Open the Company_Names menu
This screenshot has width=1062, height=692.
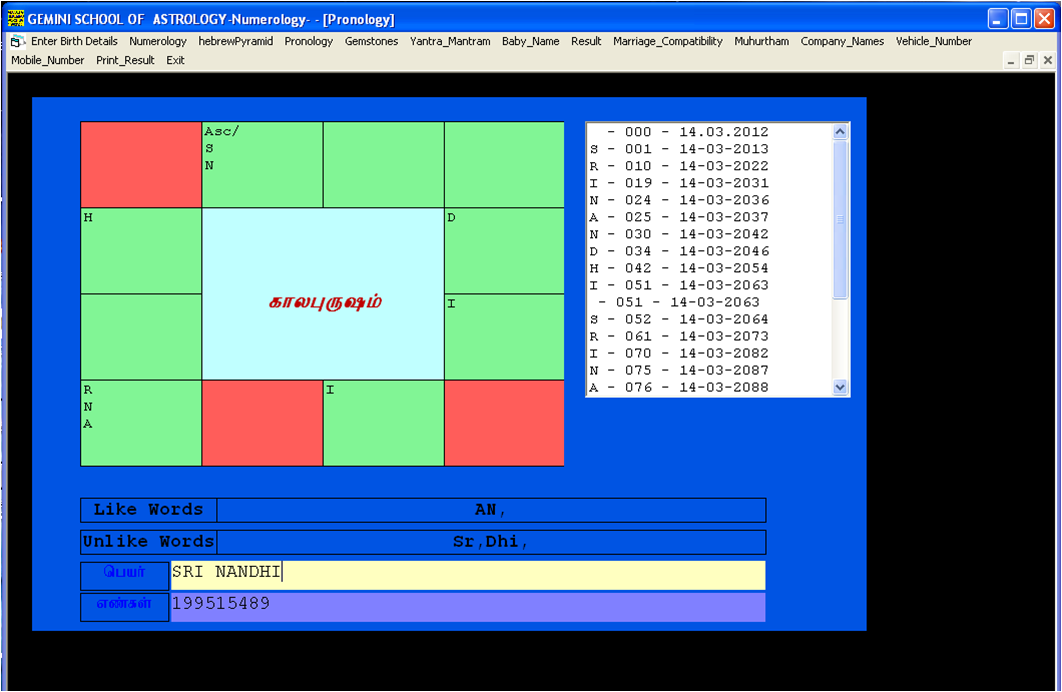842,41
